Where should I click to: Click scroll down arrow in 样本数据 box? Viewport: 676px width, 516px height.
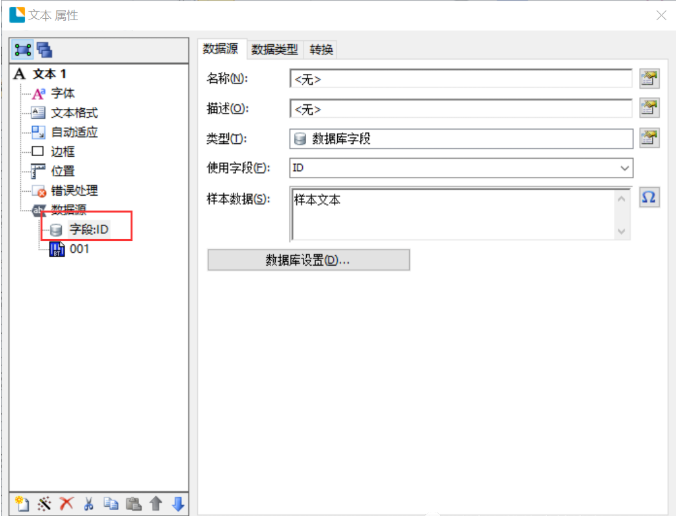click(x=623, y=232)
